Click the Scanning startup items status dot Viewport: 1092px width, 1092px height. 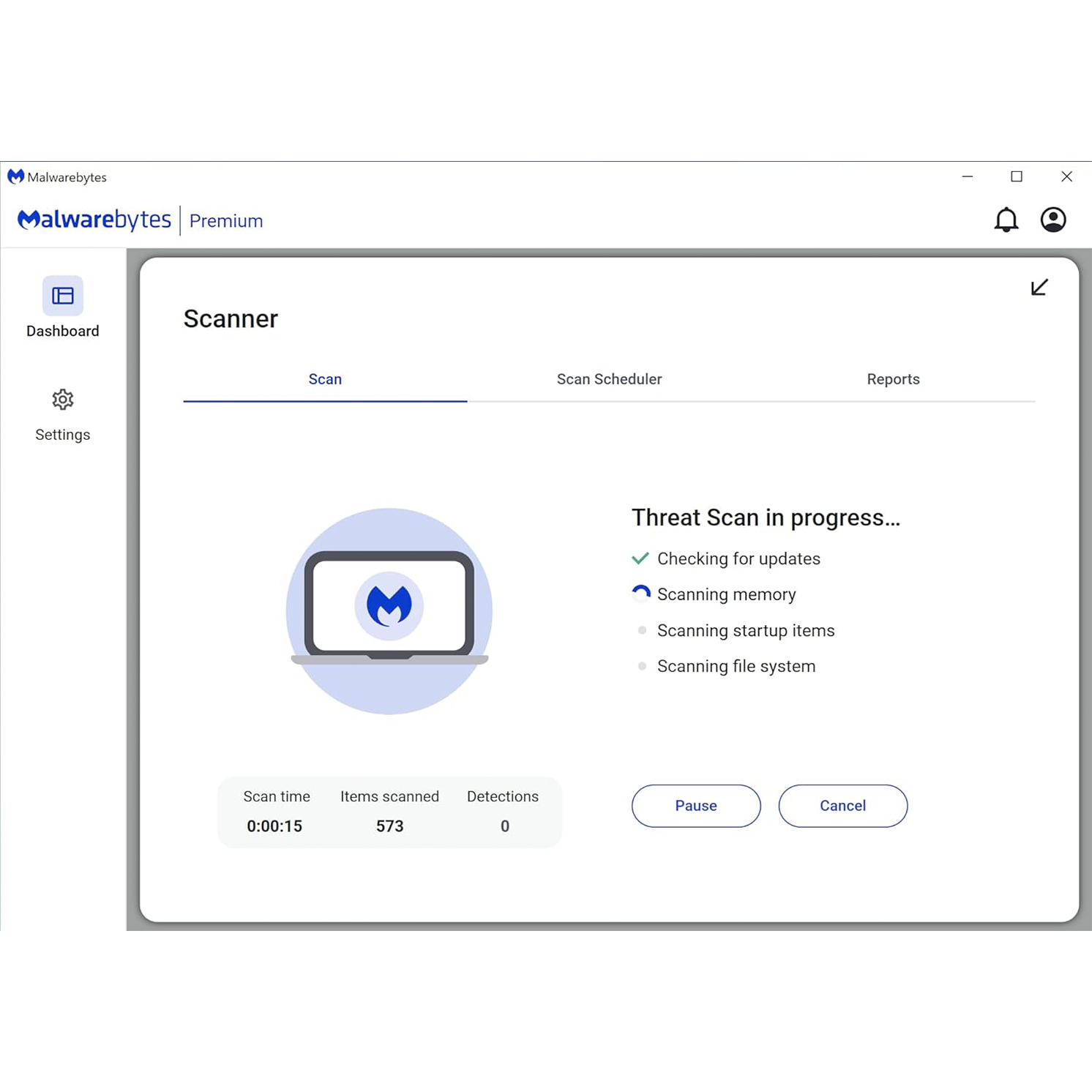642,629
